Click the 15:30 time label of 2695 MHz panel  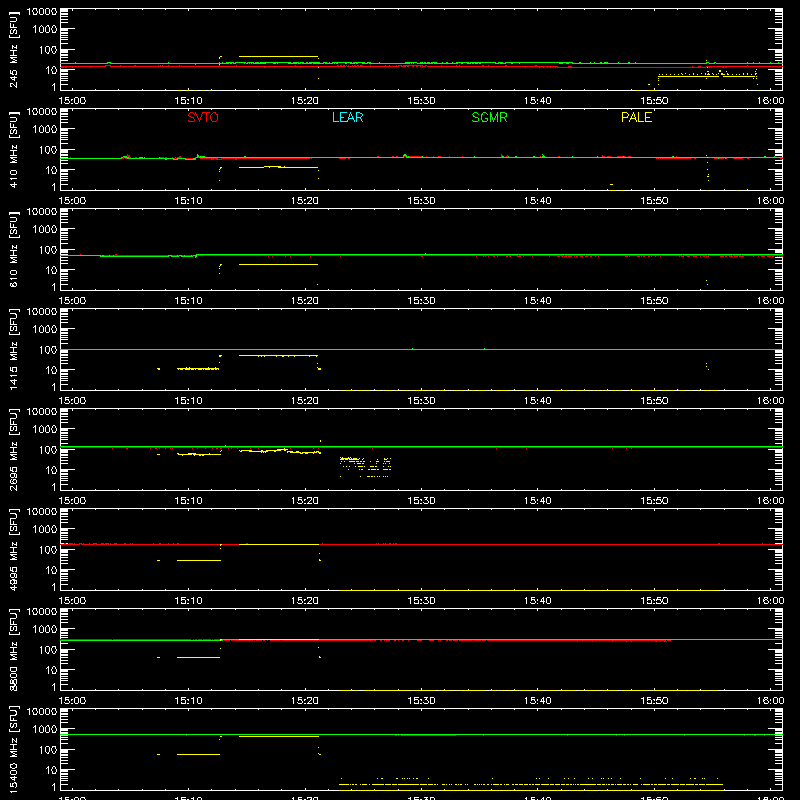pos(421,501)
